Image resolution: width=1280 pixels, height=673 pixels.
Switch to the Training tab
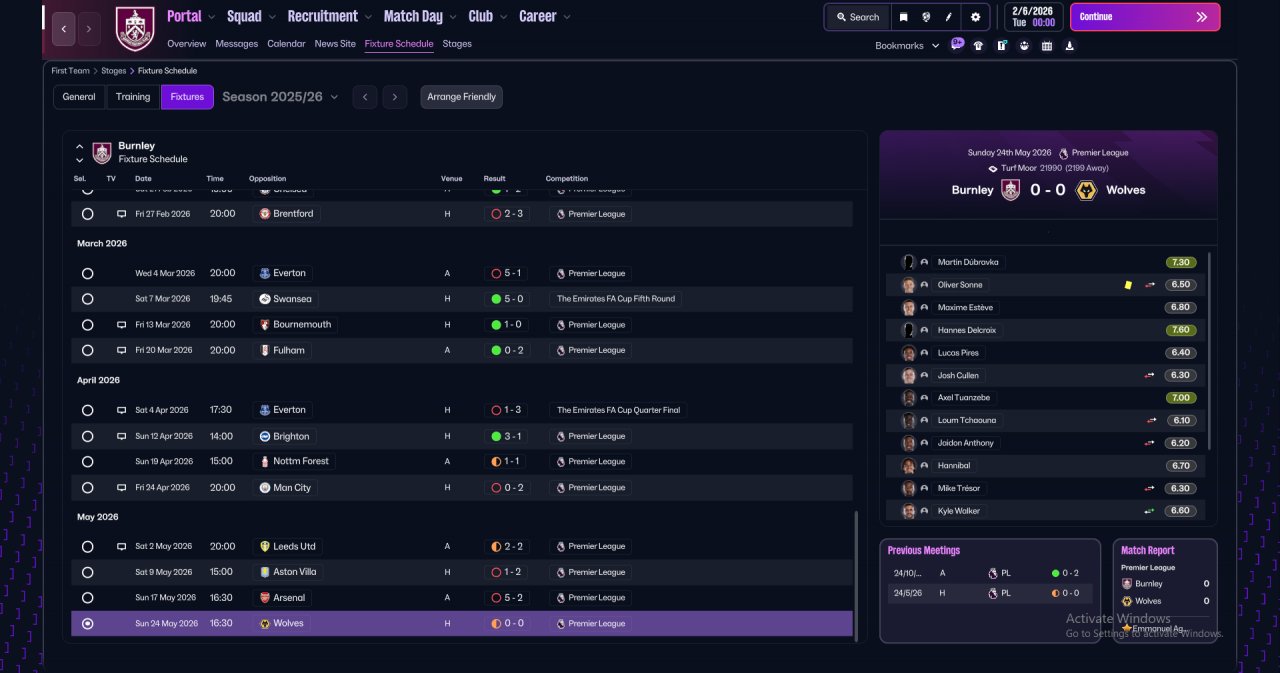133,97
